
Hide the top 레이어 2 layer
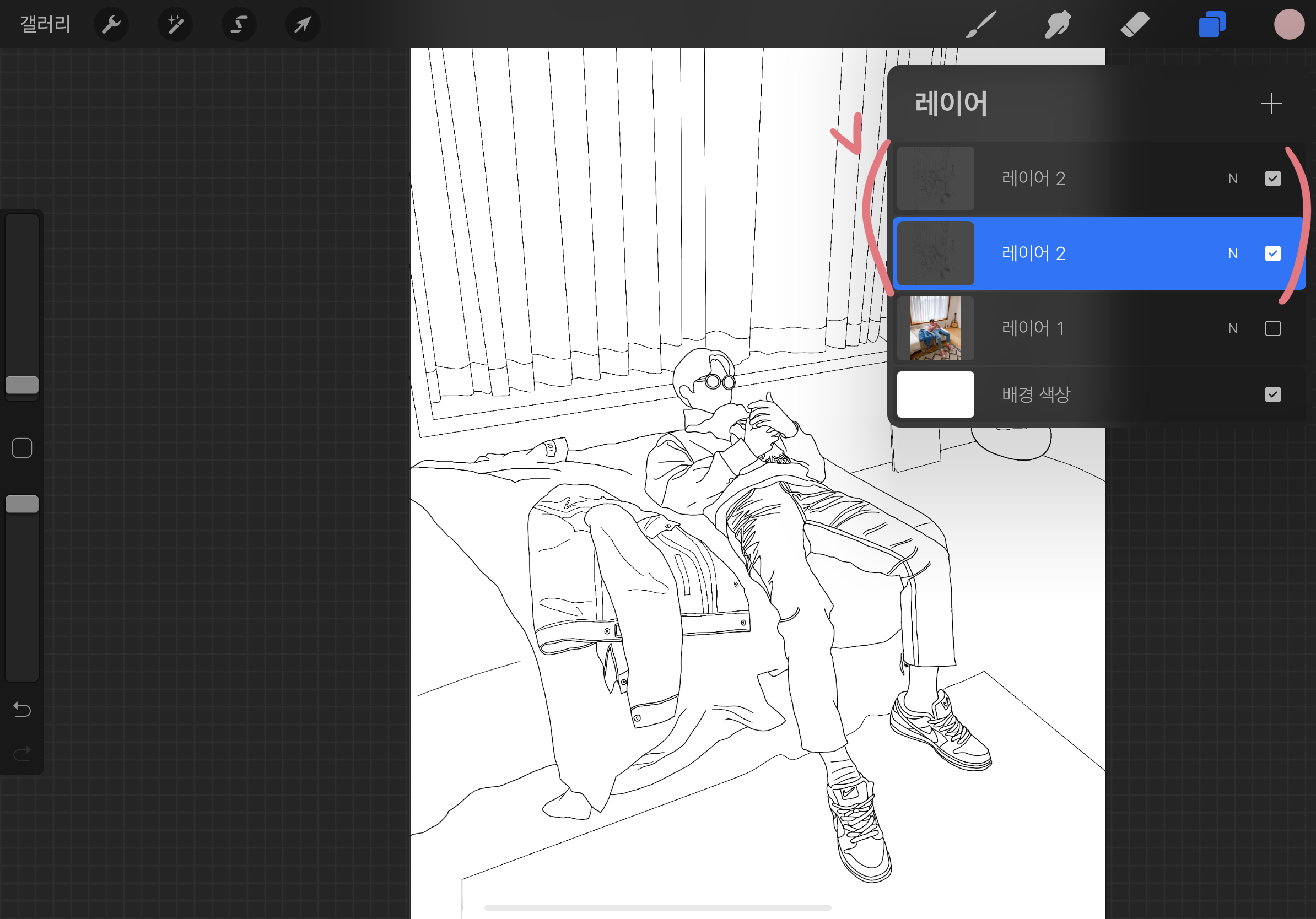[x=1272, y=179]
